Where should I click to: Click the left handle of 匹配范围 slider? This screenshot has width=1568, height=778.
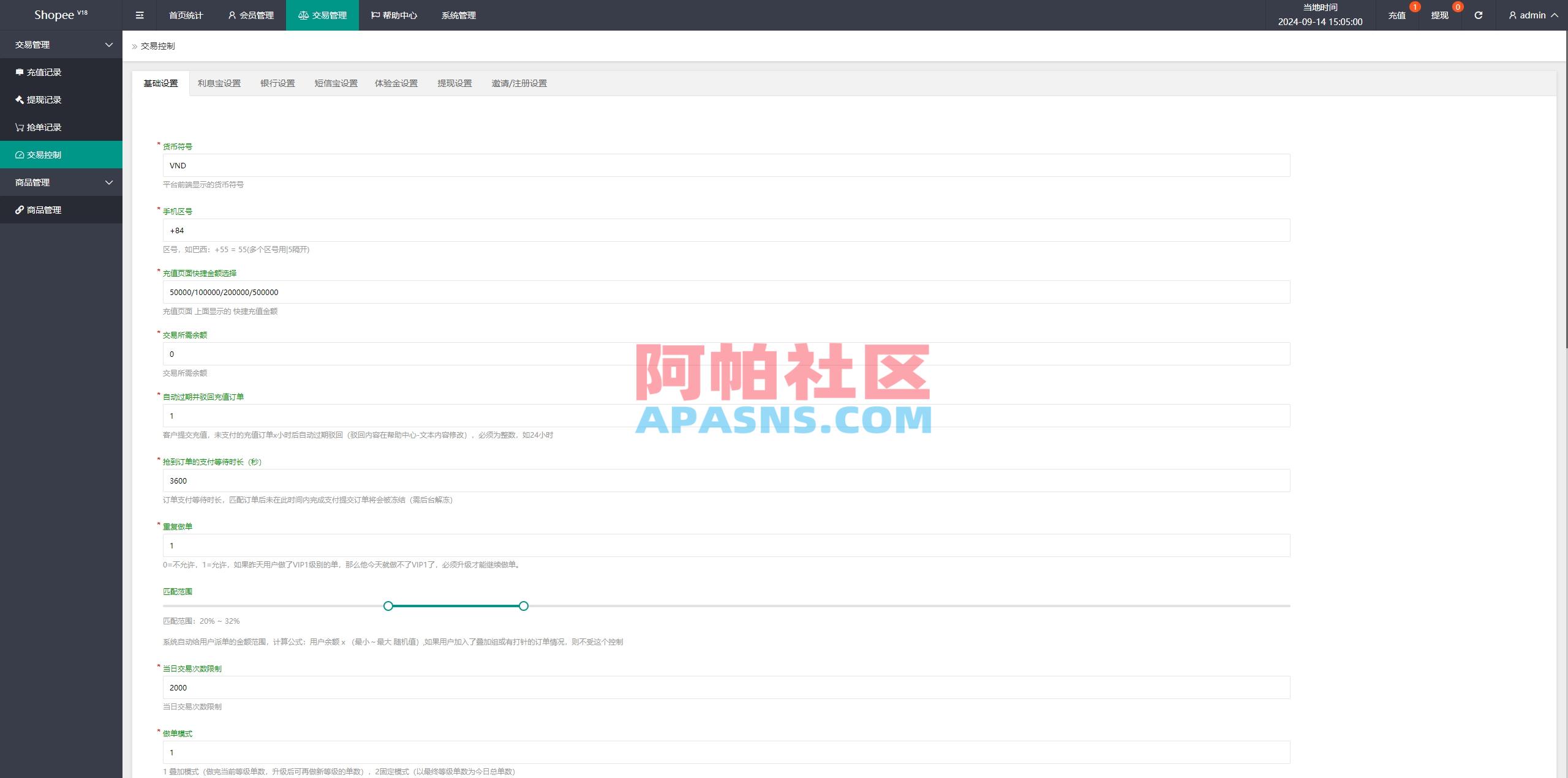388,605
